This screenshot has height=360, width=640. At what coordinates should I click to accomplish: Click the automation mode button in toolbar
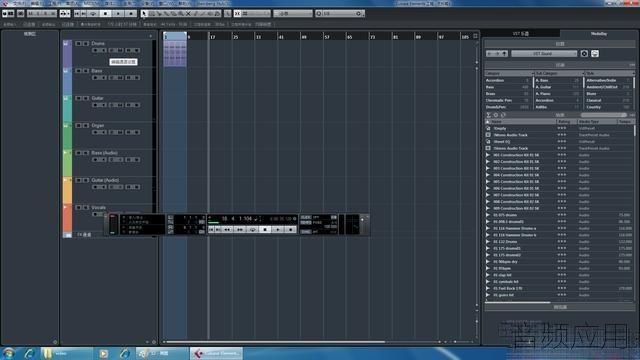pos(65,13)
